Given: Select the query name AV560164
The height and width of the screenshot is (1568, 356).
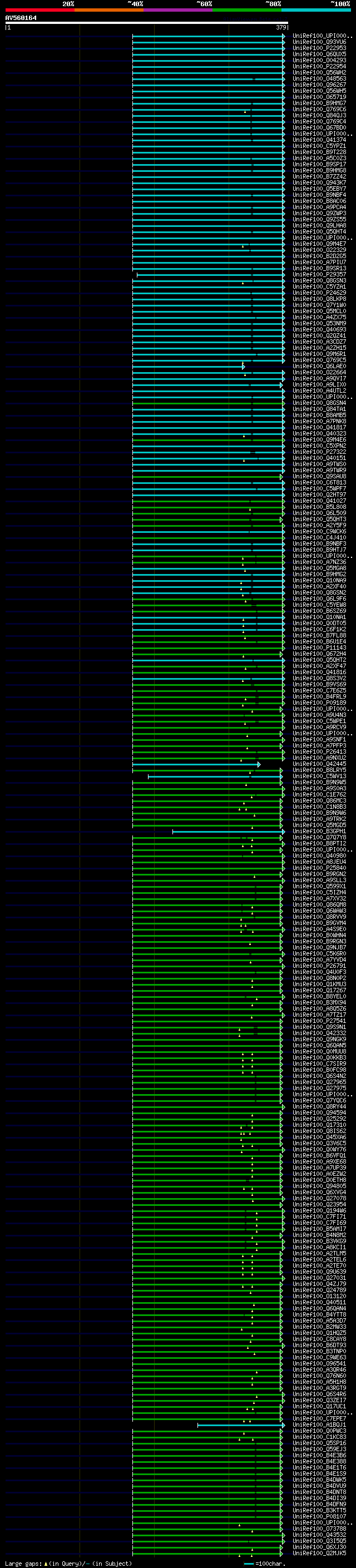Looking at the screenshot, I should click(x=21, y=18).
